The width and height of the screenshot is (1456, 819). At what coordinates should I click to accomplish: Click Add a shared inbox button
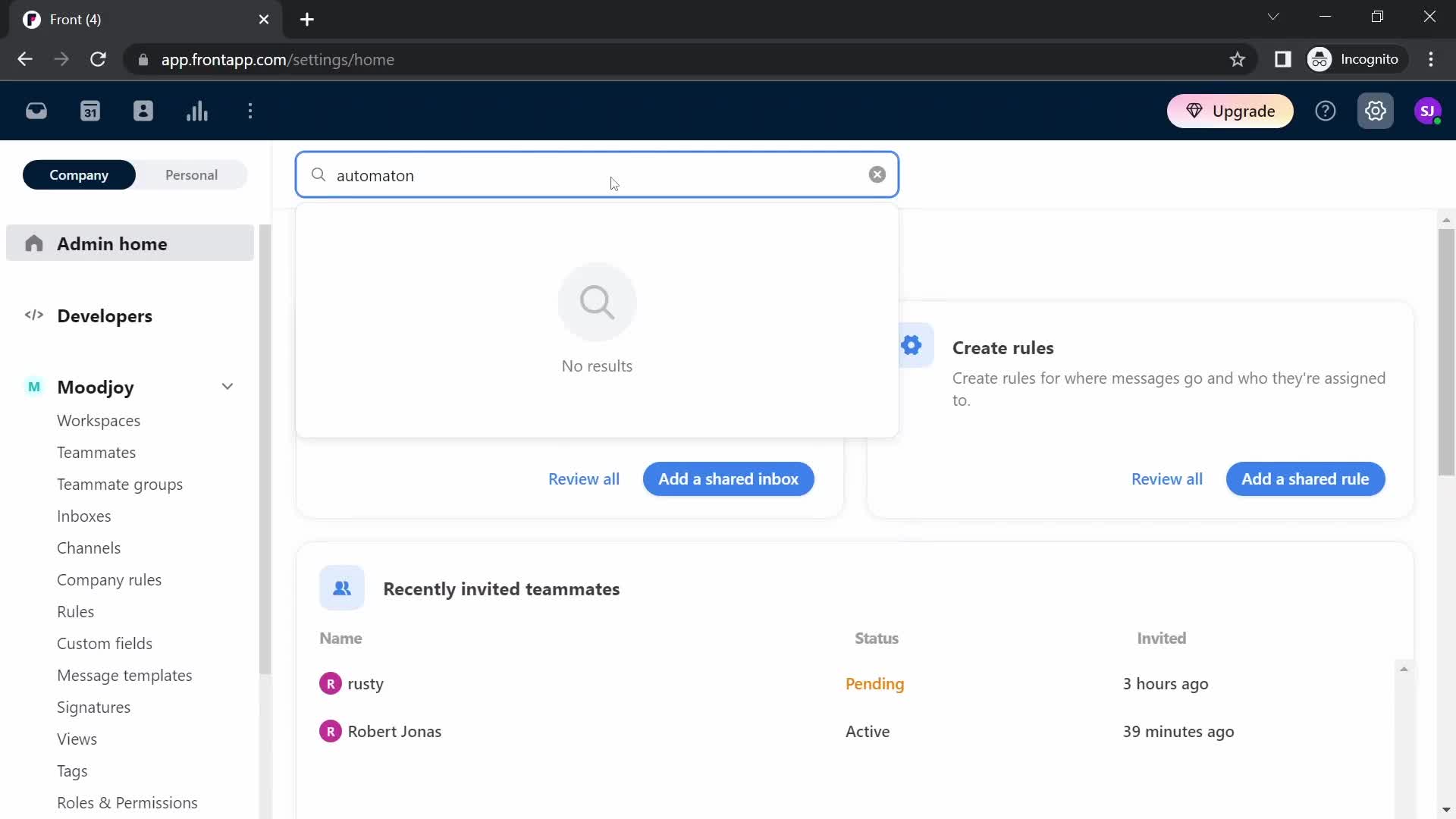(x=729, y=479)
